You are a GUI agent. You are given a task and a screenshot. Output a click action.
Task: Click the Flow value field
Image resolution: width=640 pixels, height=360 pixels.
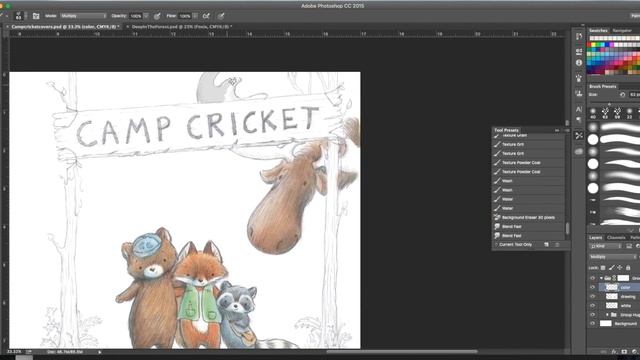185,16
